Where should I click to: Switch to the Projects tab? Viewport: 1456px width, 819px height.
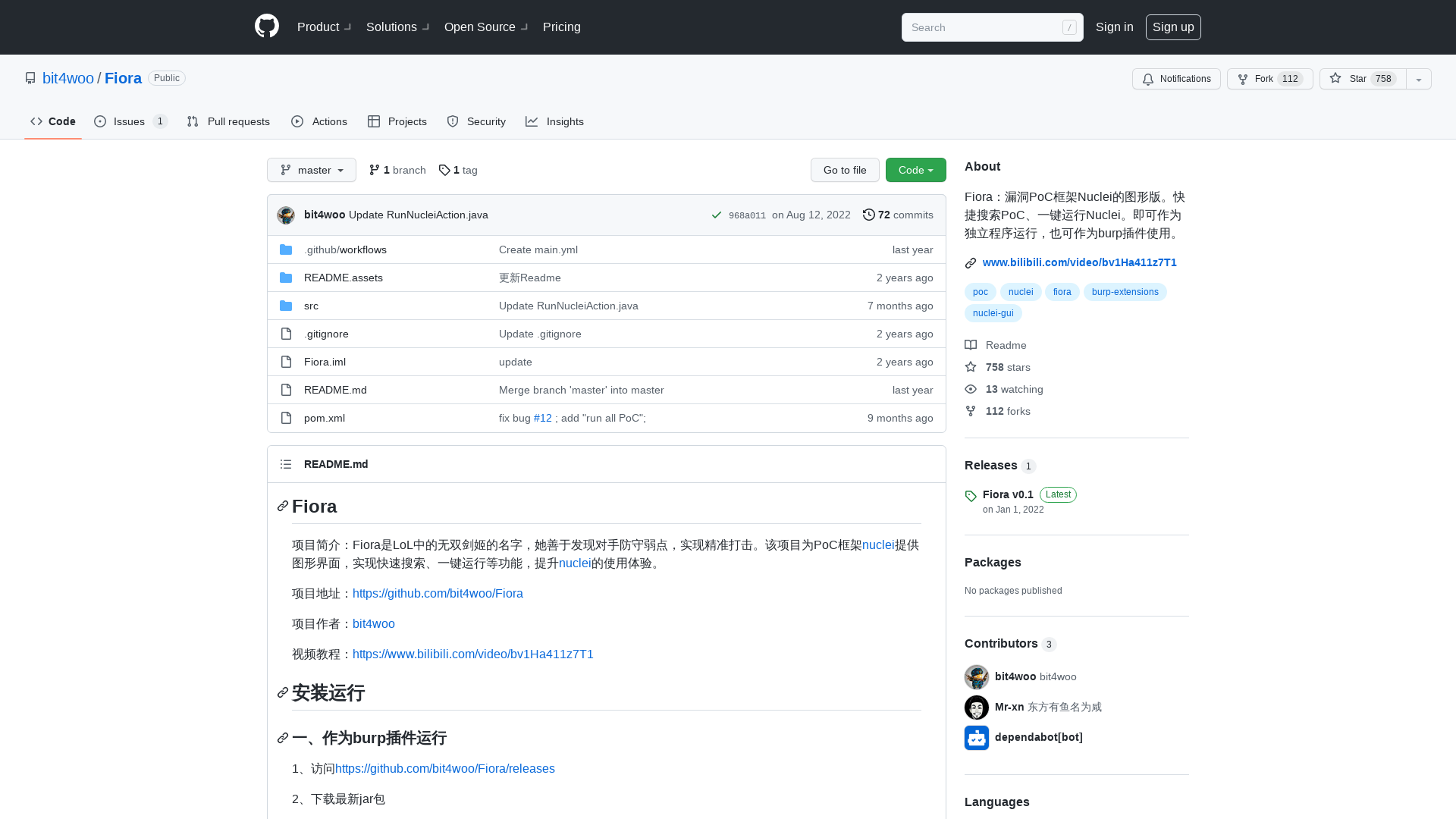(x=397, y=121)
